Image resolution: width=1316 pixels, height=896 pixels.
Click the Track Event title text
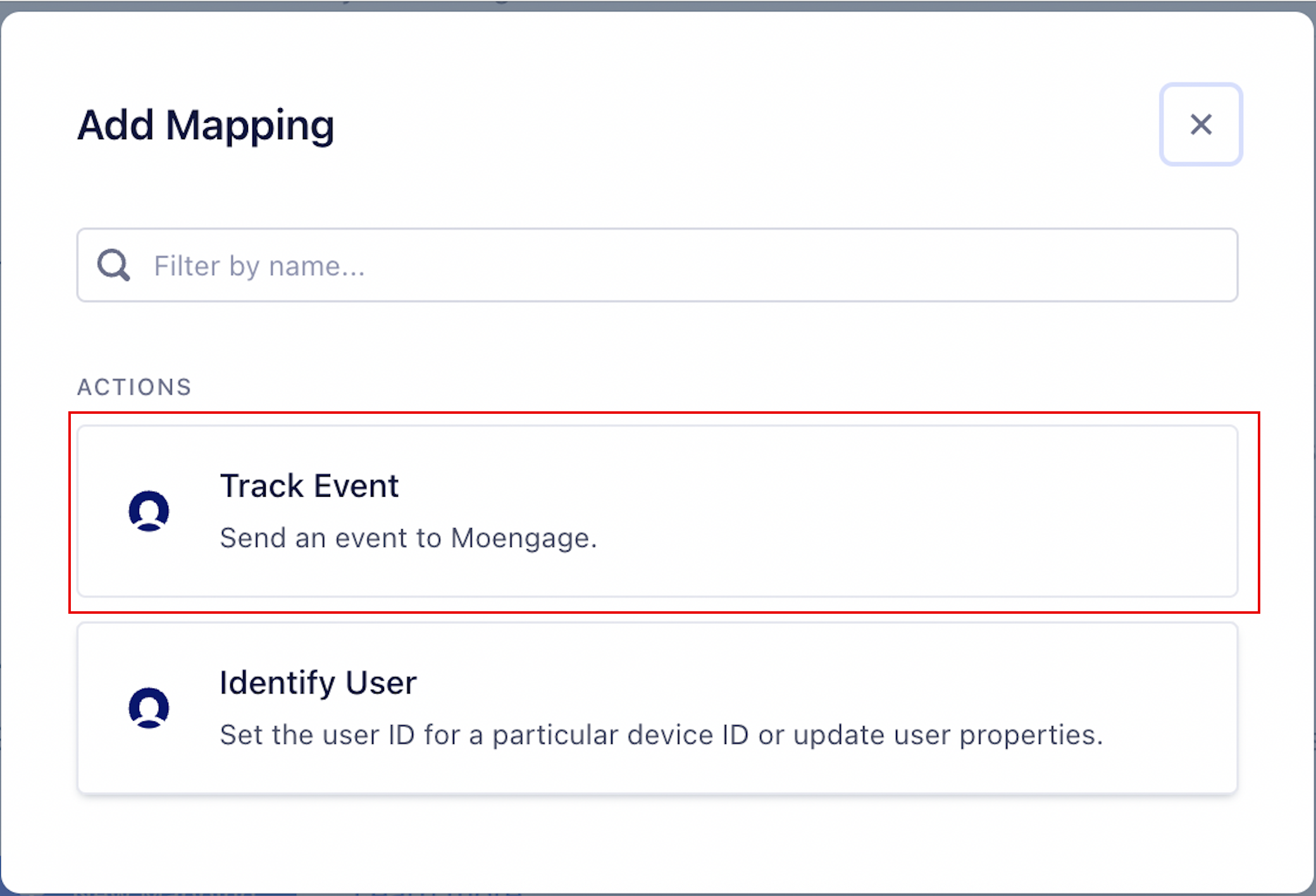tap(309, 486)
